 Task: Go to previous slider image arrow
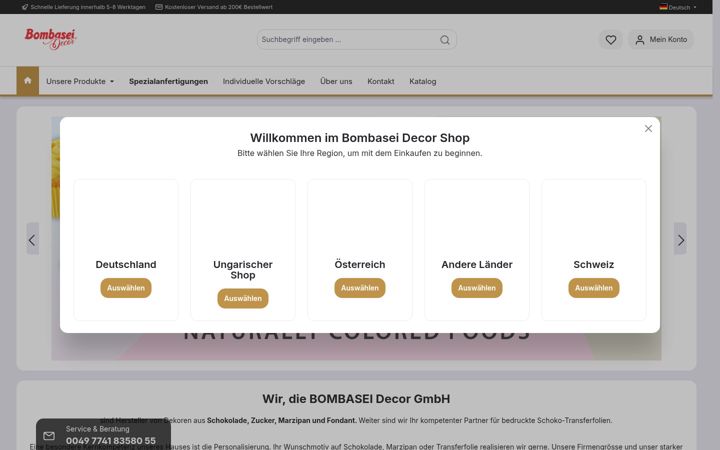pos(32,239)
